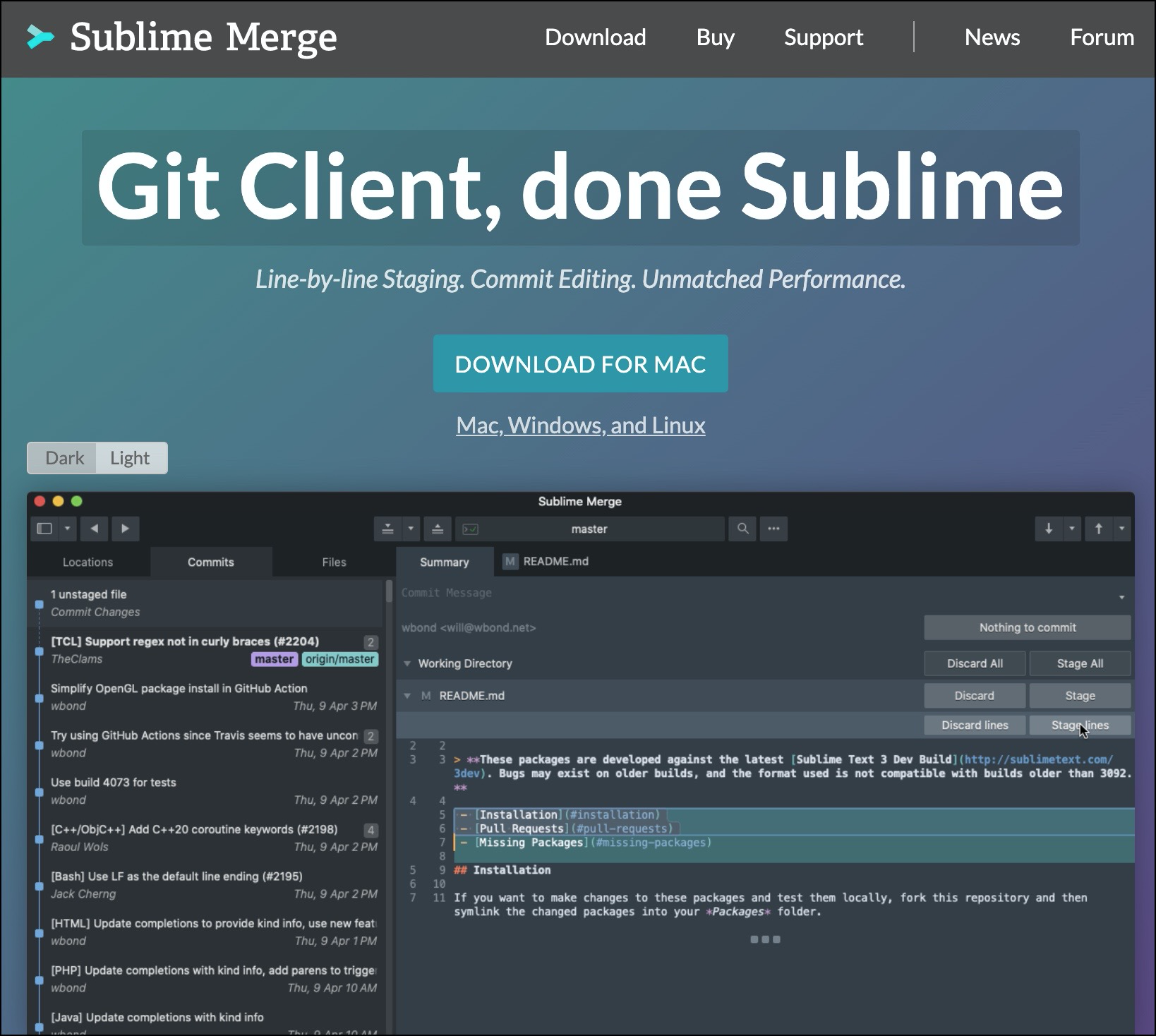
Task: Click the master branch field
Action: 590,529
